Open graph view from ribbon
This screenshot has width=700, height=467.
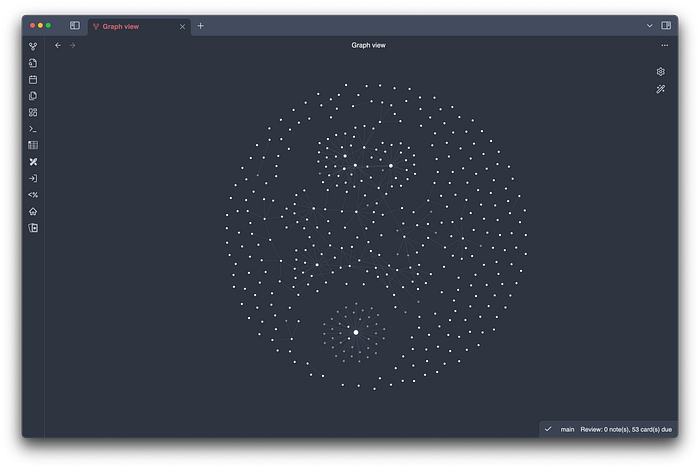33,46
